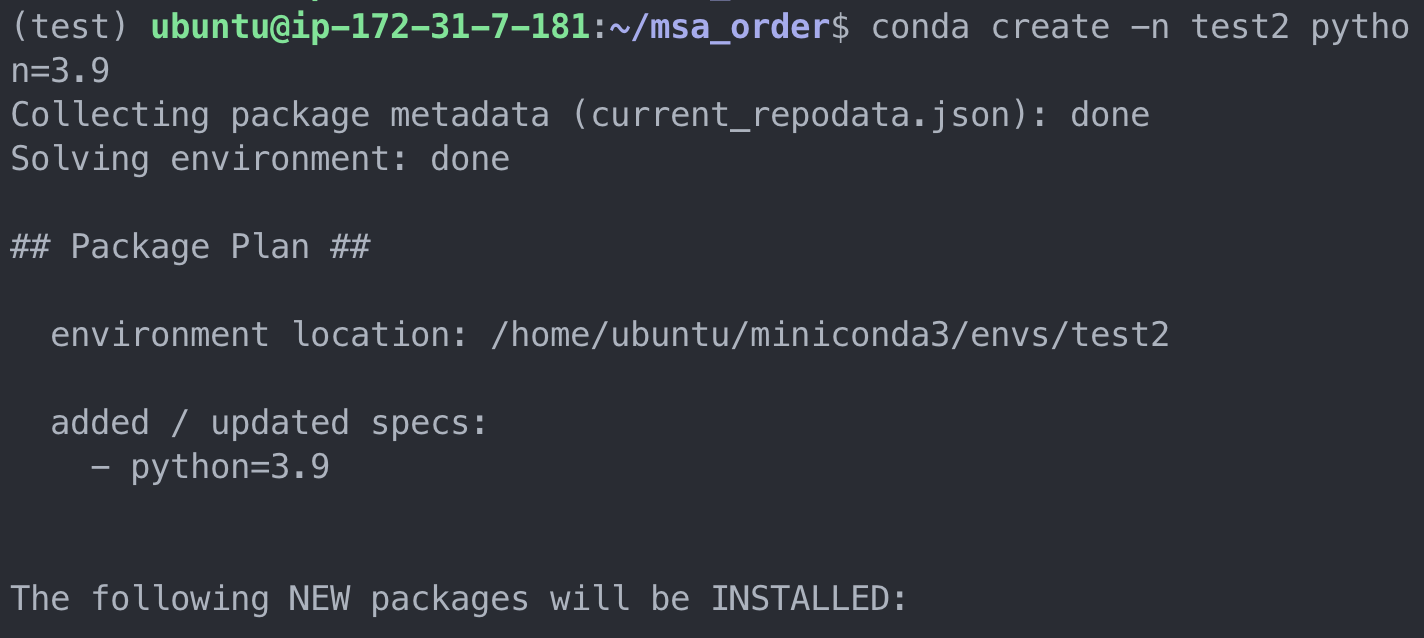Click the "## Package Plan ##" heading

click(190, 247)
